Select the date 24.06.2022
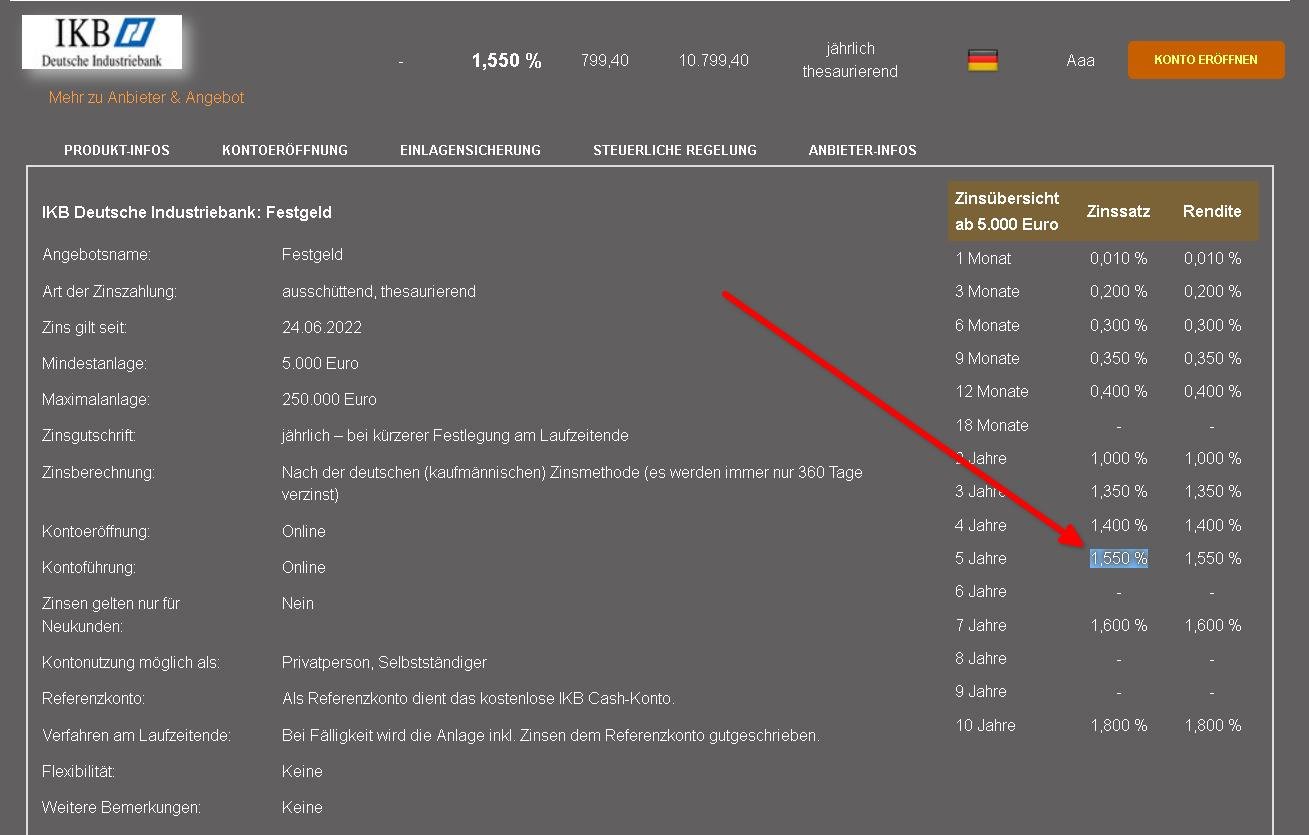The width and height of the screenshot is (1309, 835). [322, 328]
